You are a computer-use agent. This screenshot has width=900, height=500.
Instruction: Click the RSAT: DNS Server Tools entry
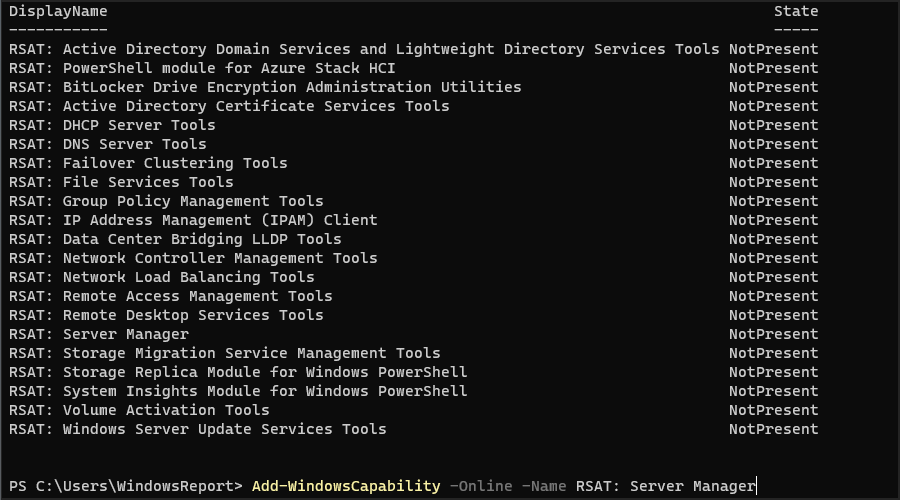click(108, 144)
